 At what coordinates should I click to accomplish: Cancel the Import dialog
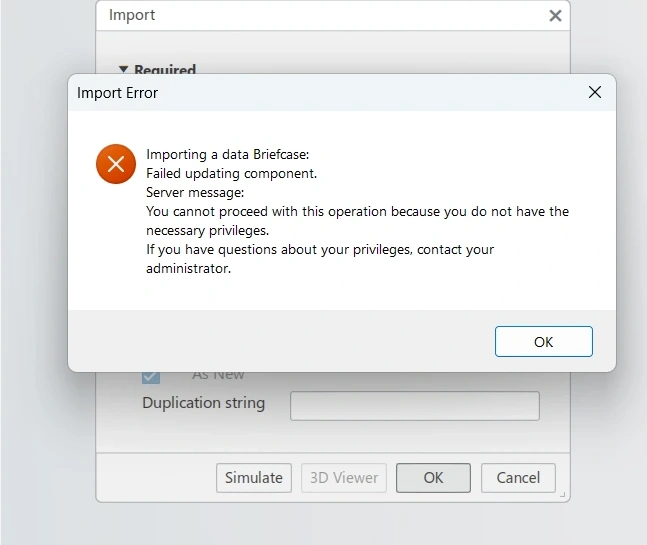click(518, 478)
